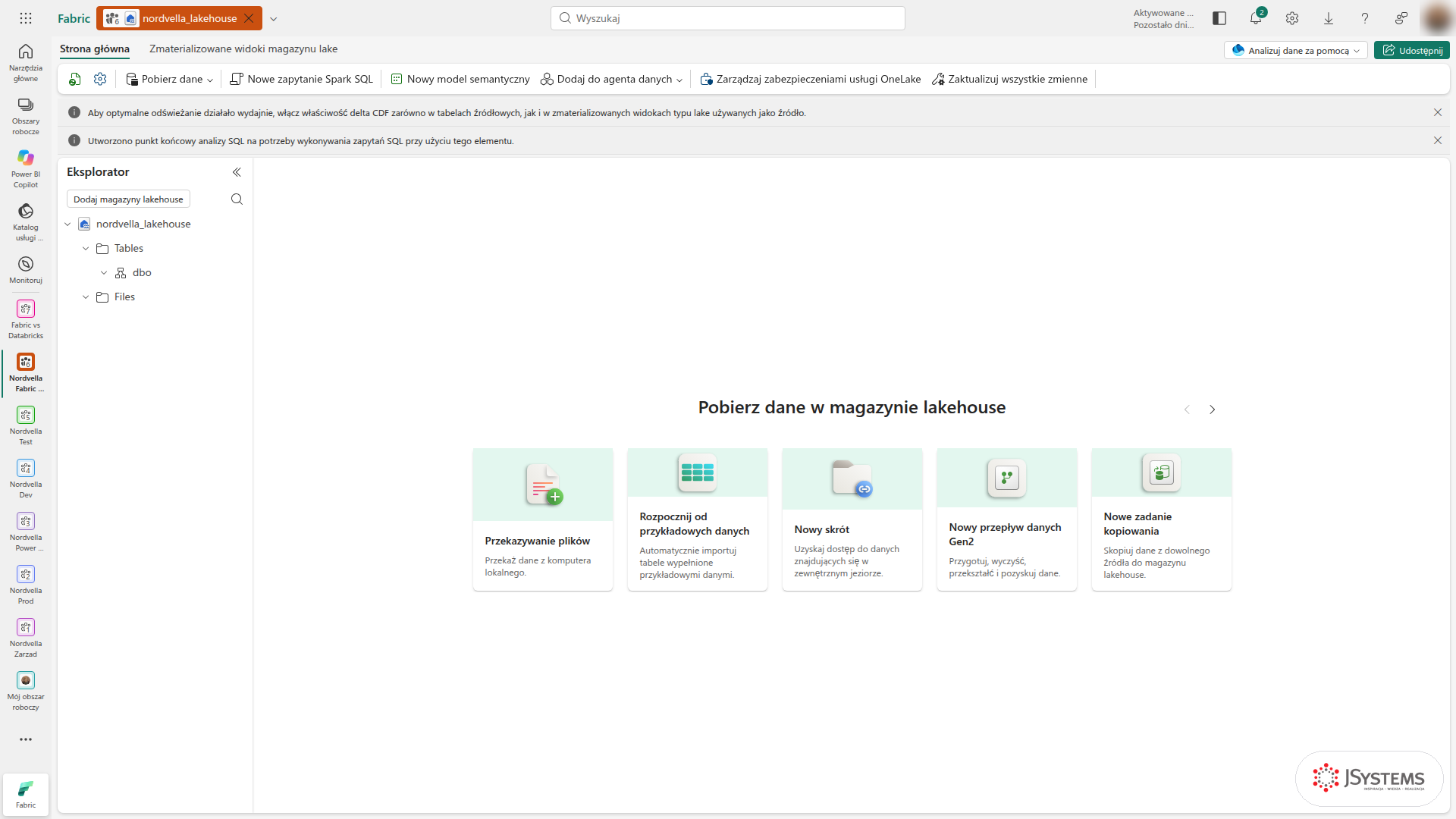Screen dimensions: 1456x819
Task: Click Zaktualizuj wszystkie zmienne
Action: 1009,79
